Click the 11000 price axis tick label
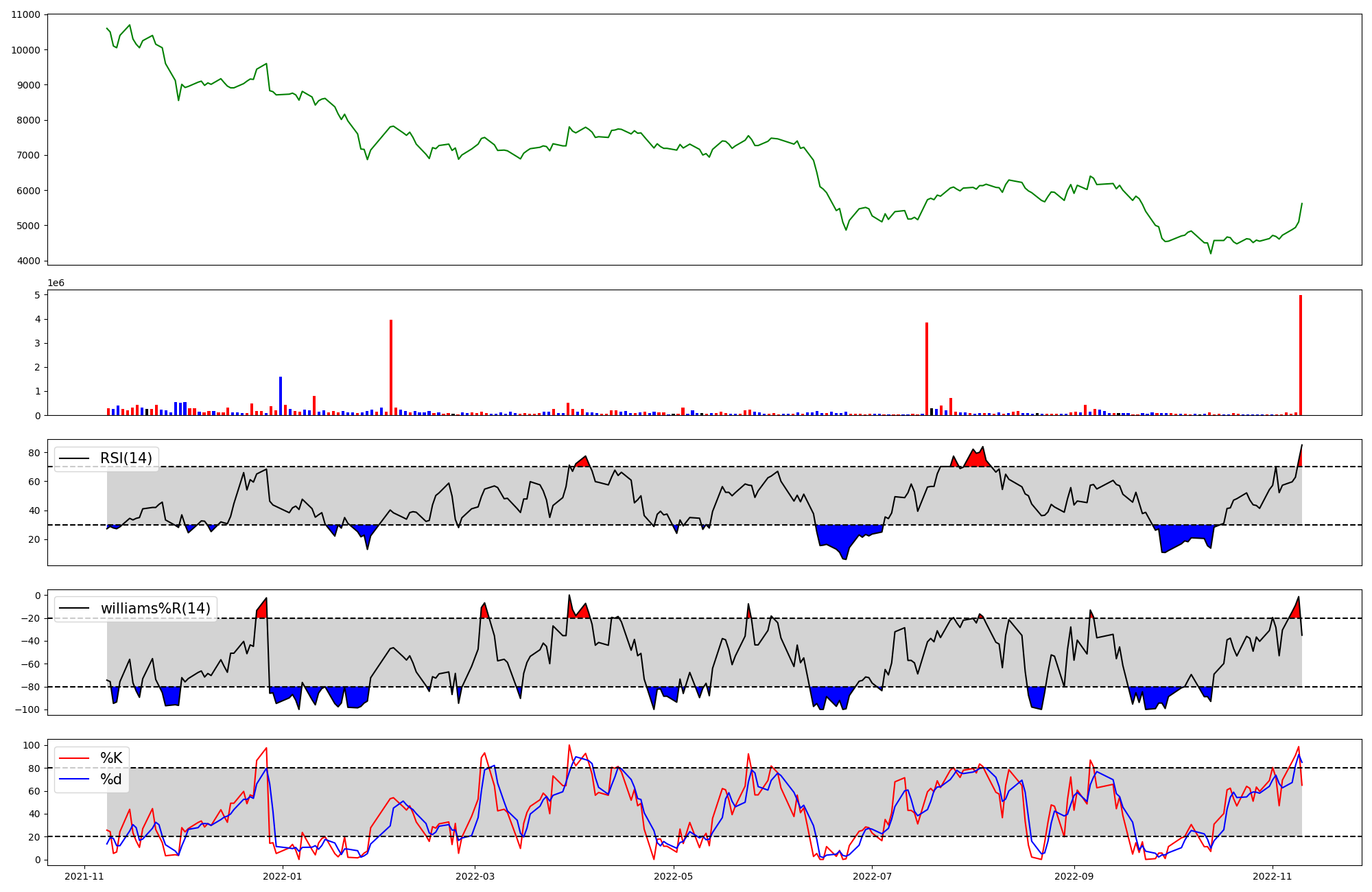The width and height of the screenshot is (1372, 892). click(25, 15)
